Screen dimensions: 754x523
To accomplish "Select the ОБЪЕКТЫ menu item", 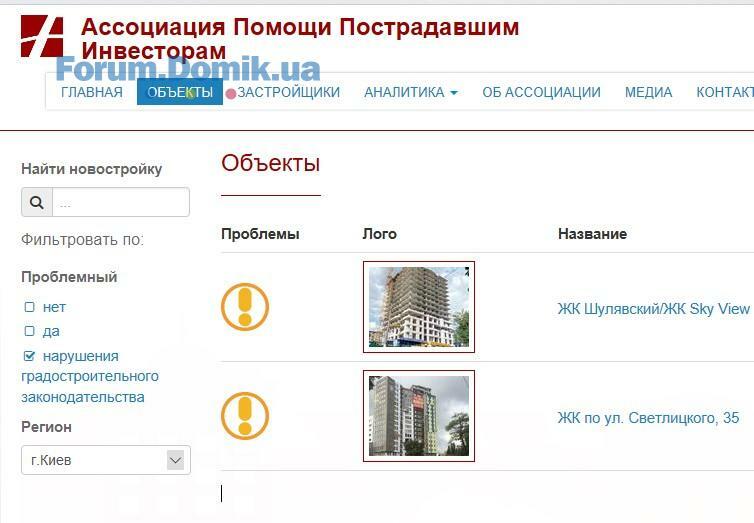I will [x=180, y=92].
